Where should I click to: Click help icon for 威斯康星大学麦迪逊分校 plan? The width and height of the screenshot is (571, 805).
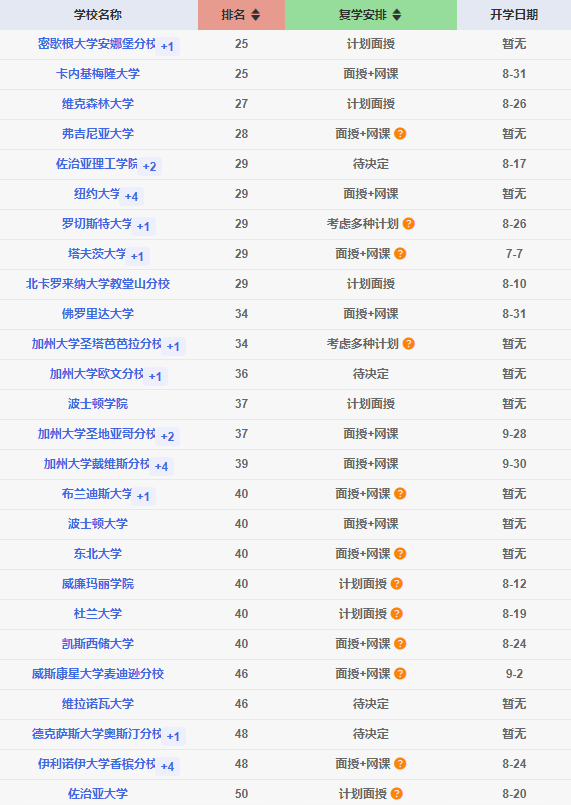400,674
